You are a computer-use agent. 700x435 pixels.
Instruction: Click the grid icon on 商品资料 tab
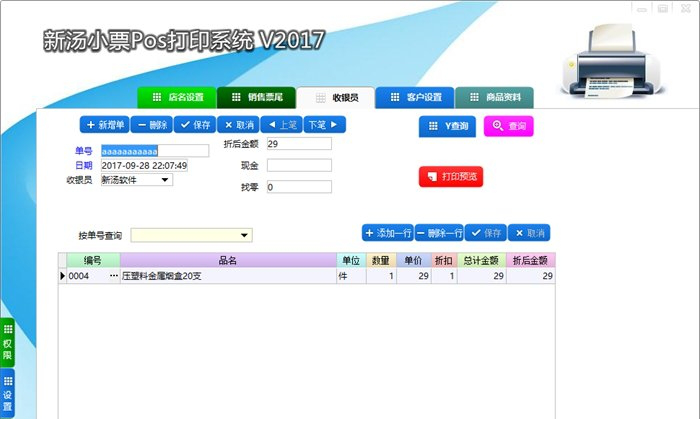click(x=474, y=97)
